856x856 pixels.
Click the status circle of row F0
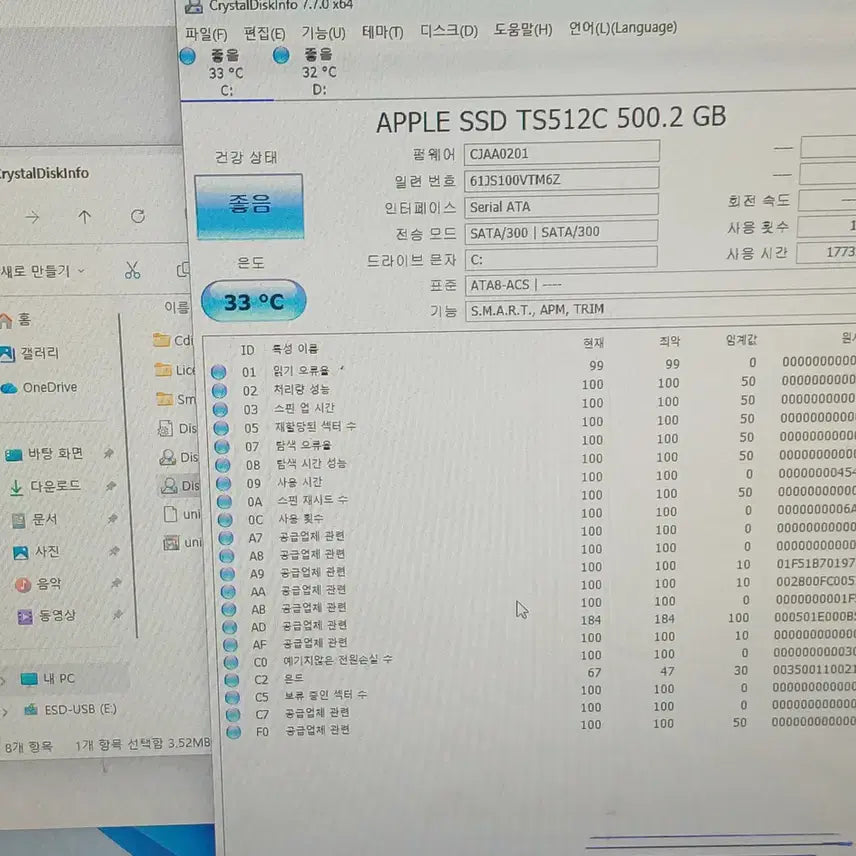(234, 732)
